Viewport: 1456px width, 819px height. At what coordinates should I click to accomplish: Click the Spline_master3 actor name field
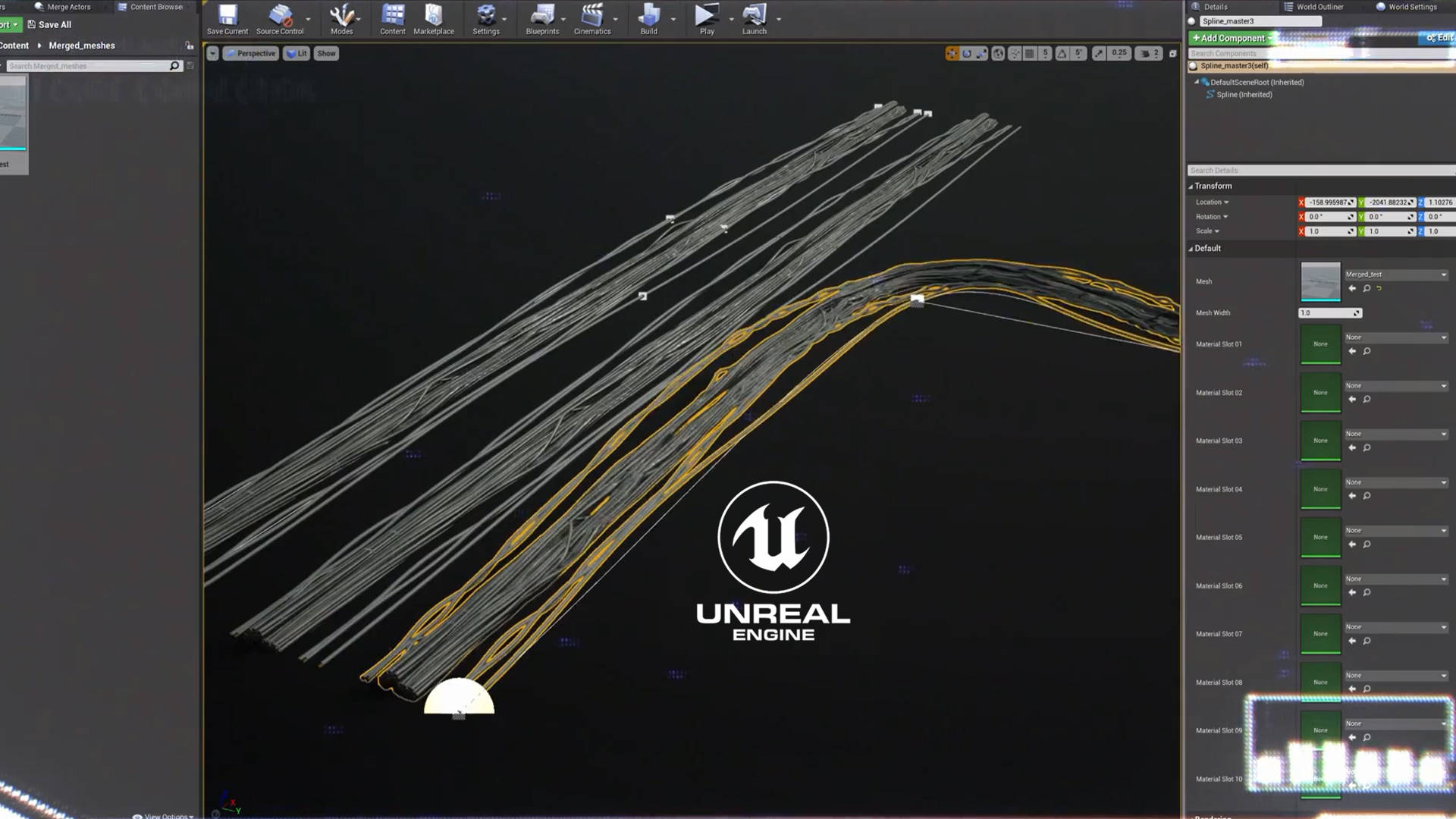tap(1260, 21)
